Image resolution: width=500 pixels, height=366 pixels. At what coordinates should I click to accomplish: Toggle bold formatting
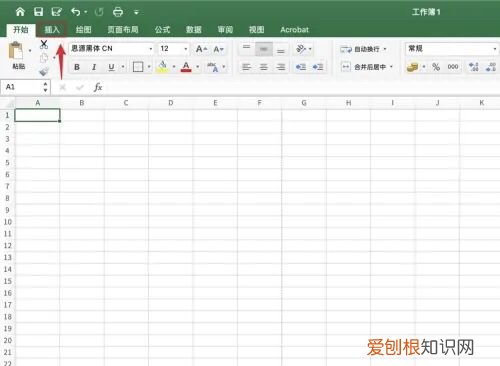(77, 67)
